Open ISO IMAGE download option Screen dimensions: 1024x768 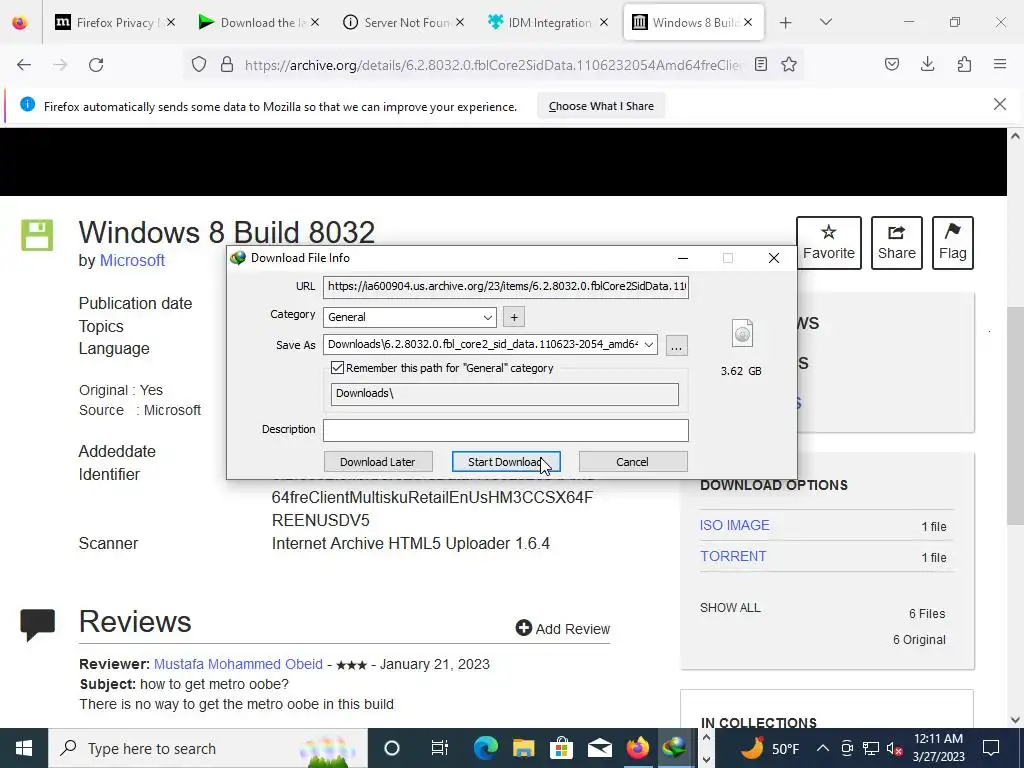(x=735, y=525)
